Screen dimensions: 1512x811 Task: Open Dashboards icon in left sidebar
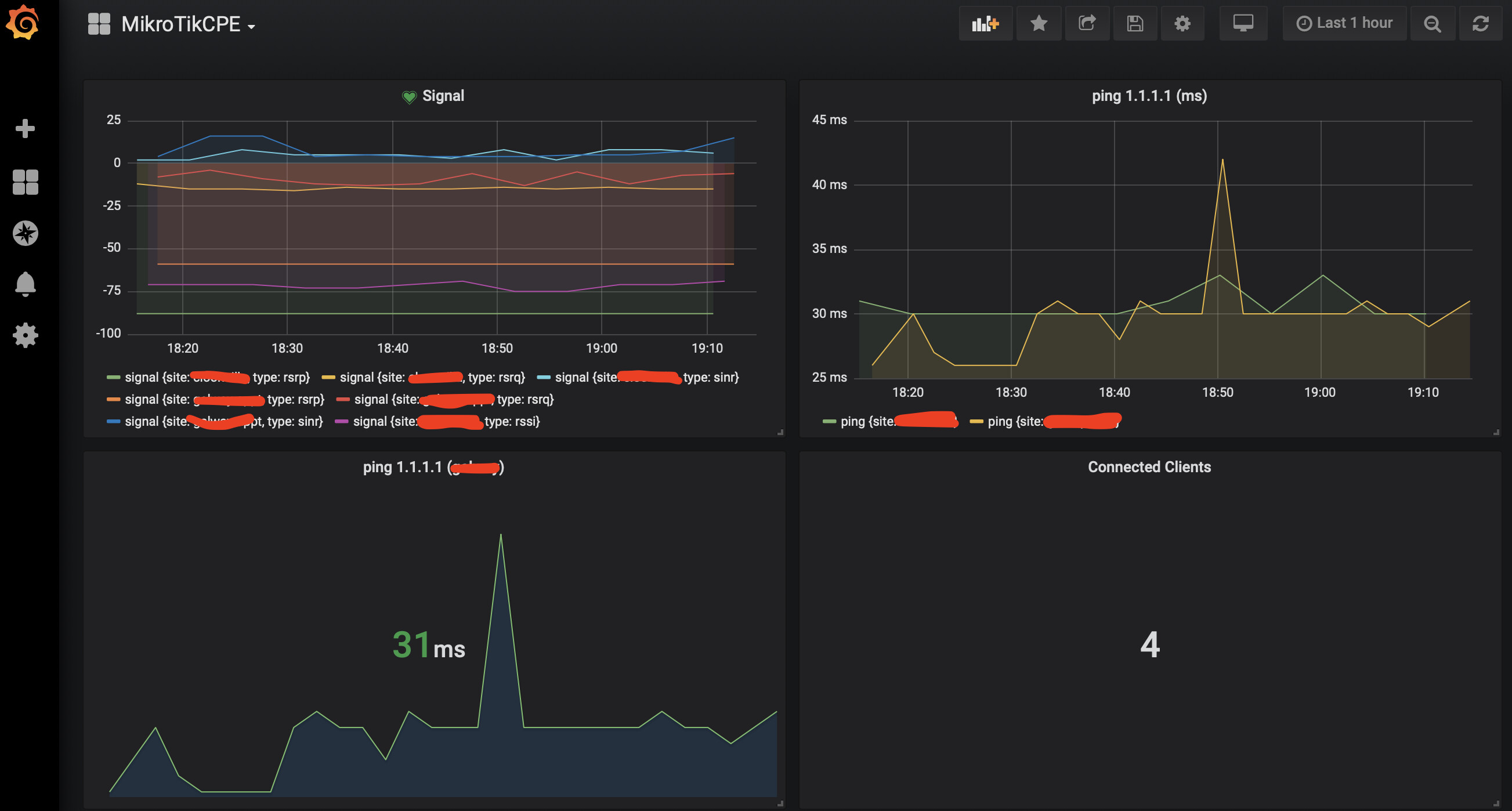tap(24, 182)
